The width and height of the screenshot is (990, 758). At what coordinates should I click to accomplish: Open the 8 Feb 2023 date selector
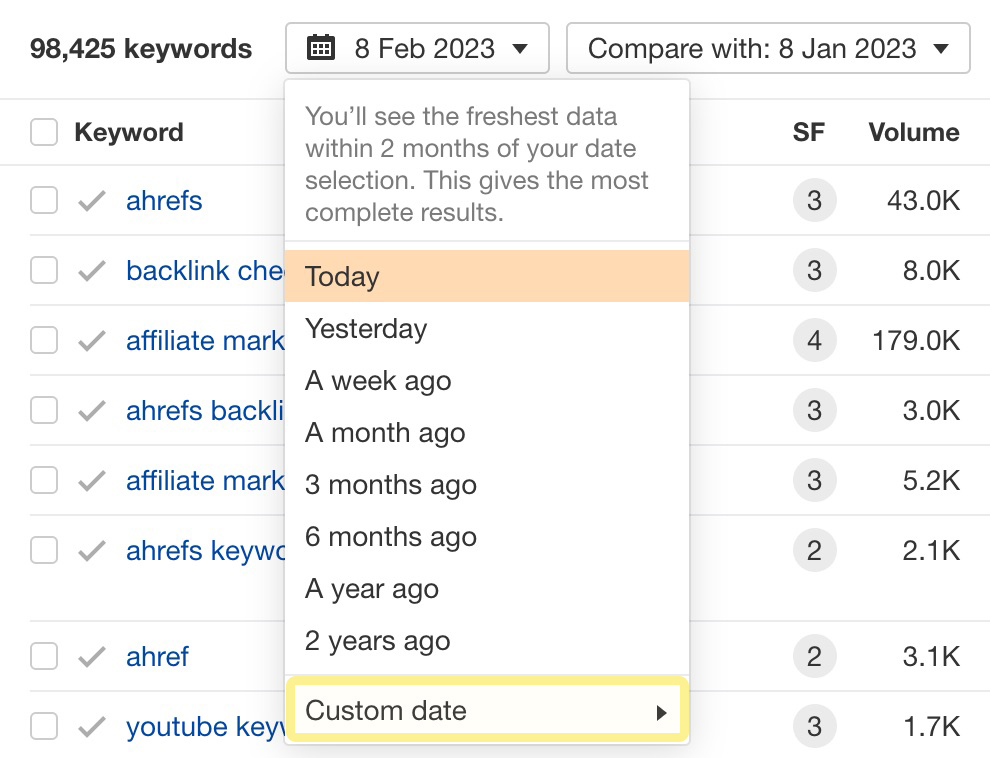coord(417,47)
